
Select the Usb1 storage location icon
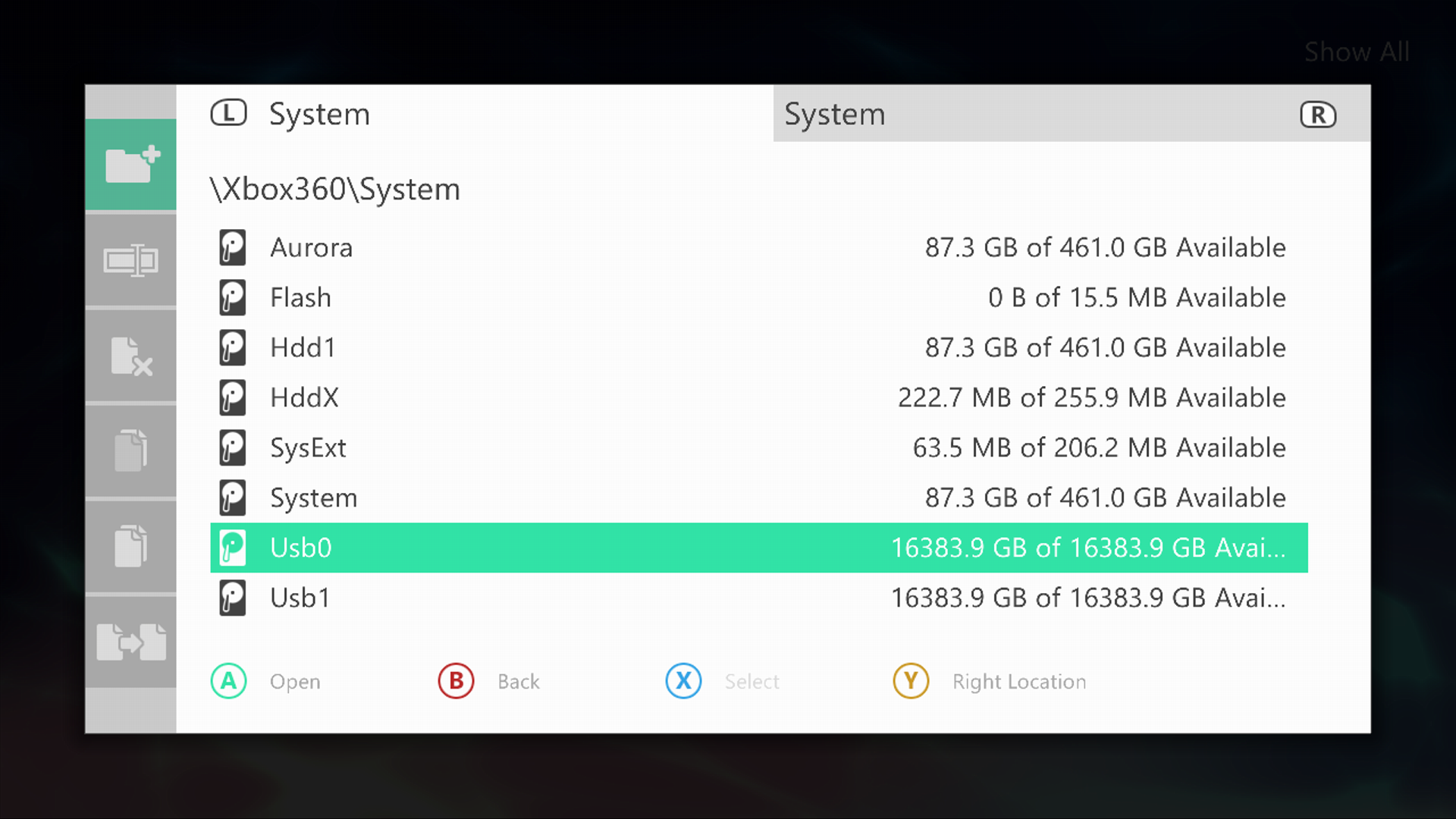pyautogui.click(x=231, y=597)
